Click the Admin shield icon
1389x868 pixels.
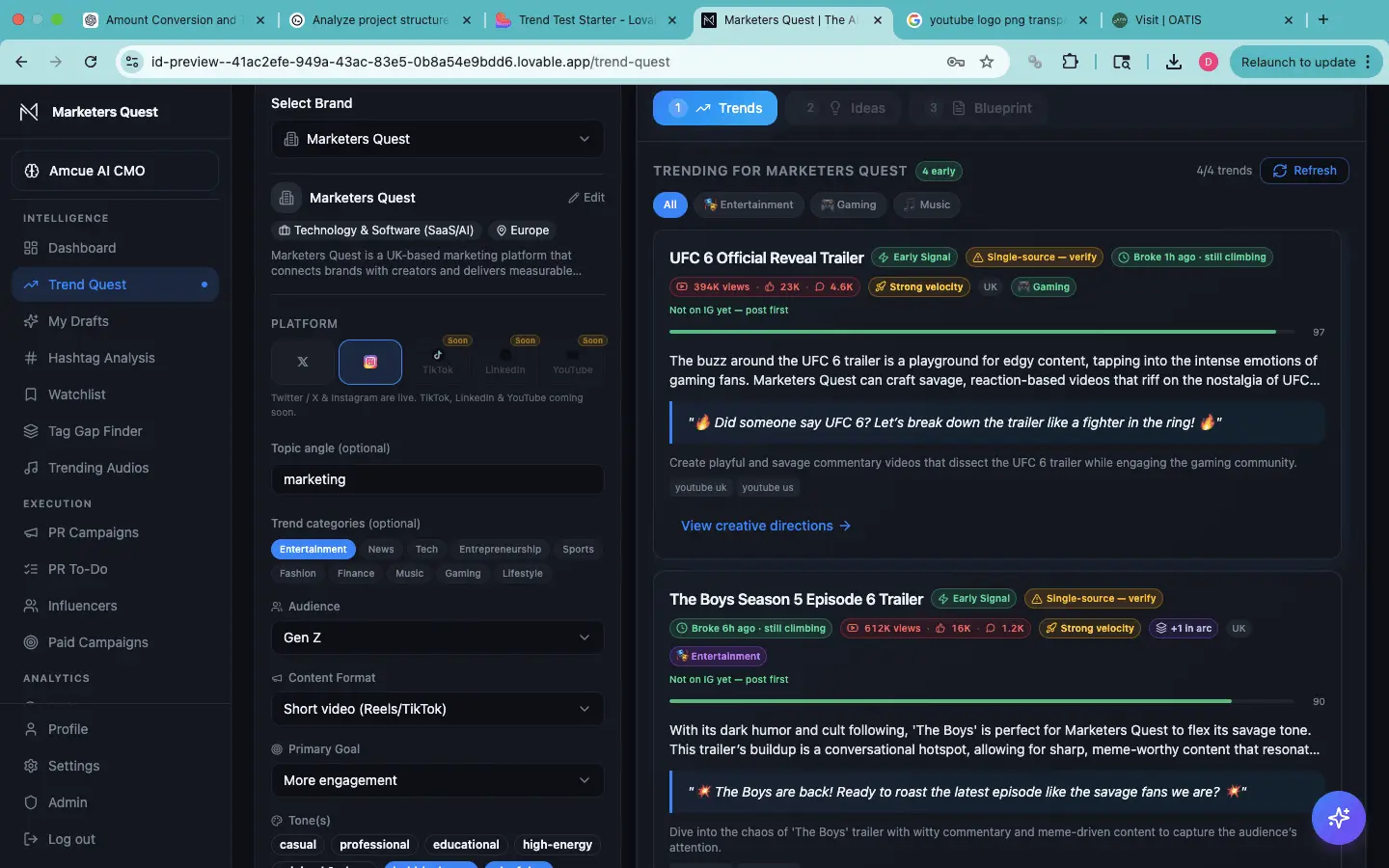31,802
